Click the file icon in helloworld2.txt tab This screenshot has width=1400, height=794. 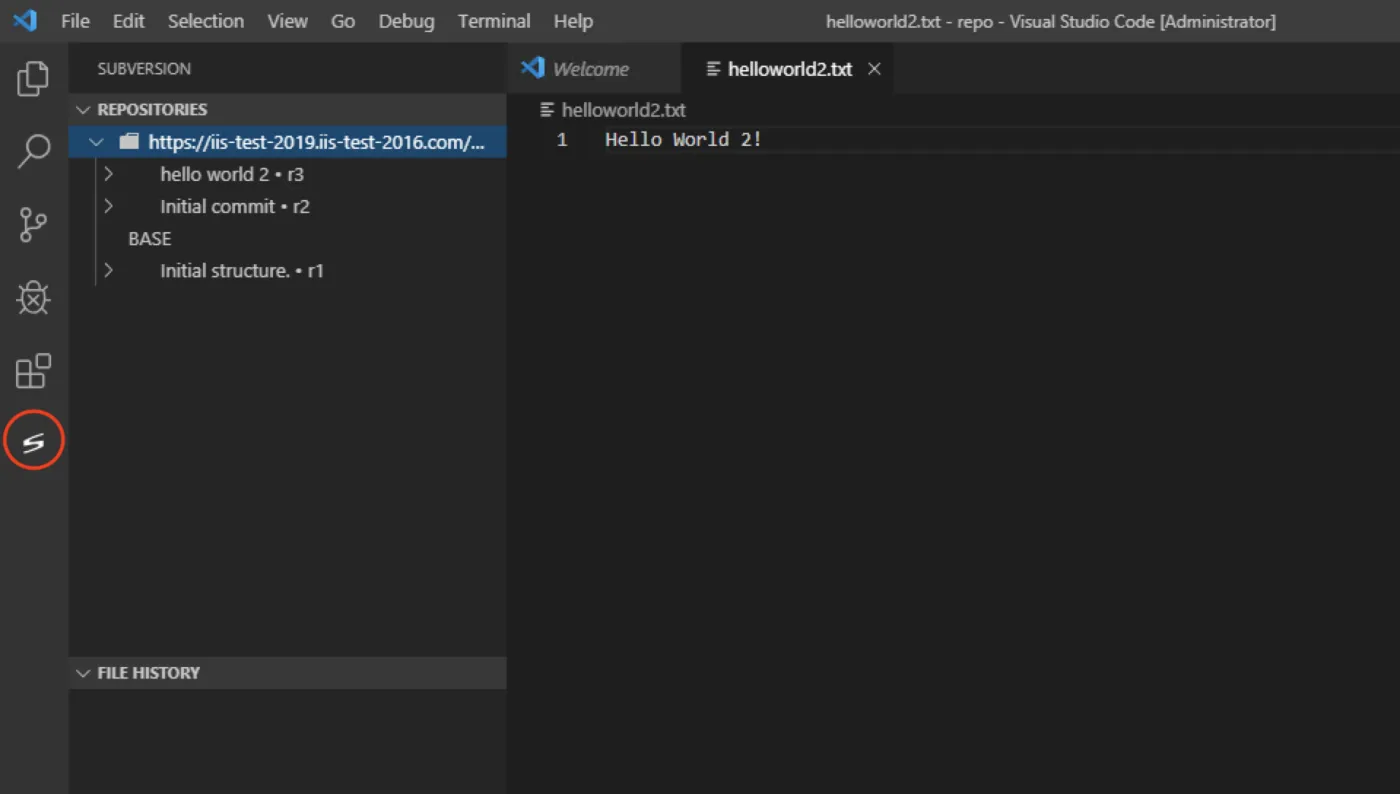coord(713,69)
